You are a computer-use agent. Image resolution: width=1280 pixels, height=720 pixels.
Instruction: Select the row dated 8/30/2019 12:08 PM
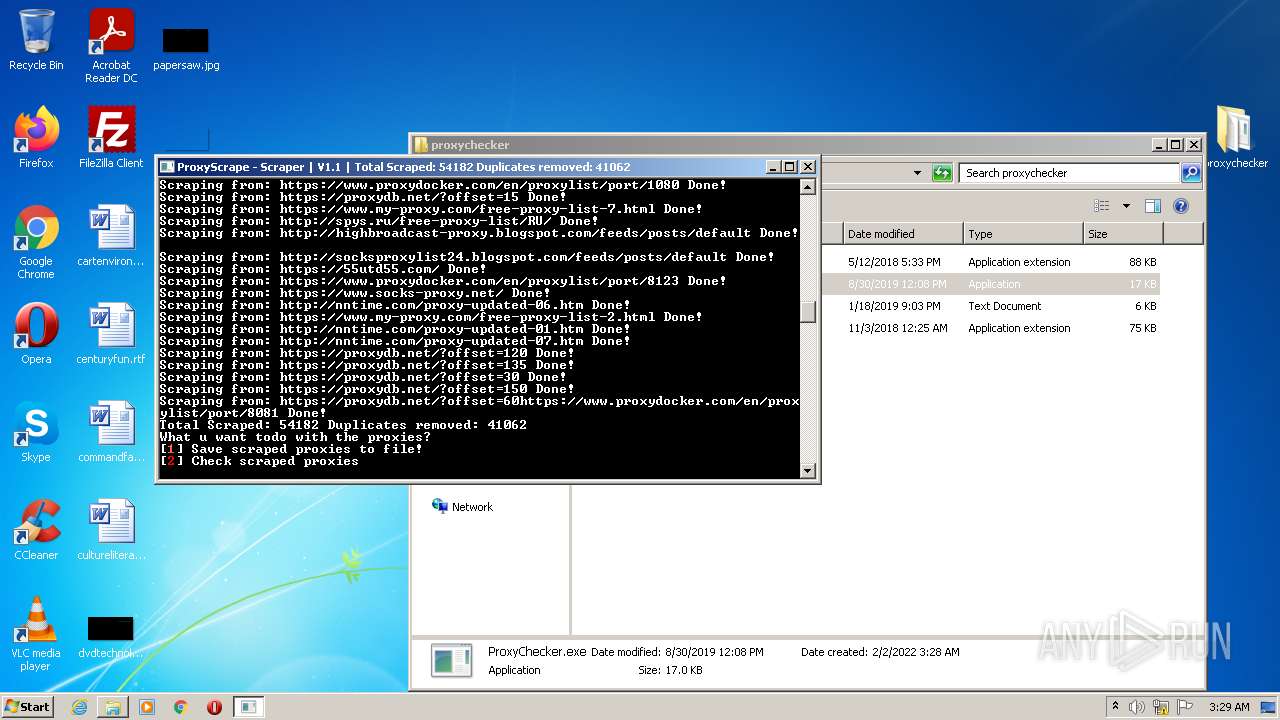[990, 284]
